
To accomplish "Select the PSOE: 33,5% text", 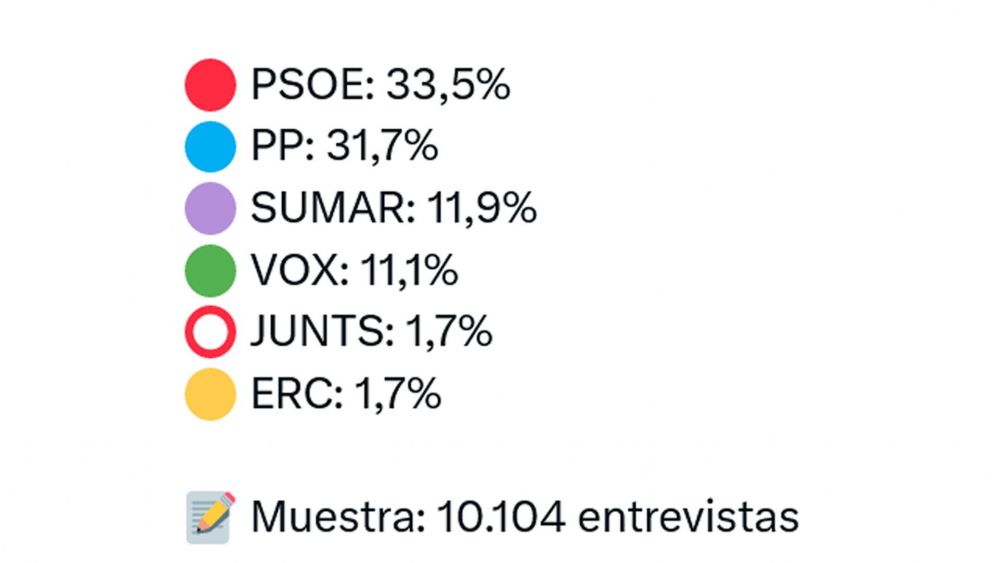I will click(x=381, y=85).
